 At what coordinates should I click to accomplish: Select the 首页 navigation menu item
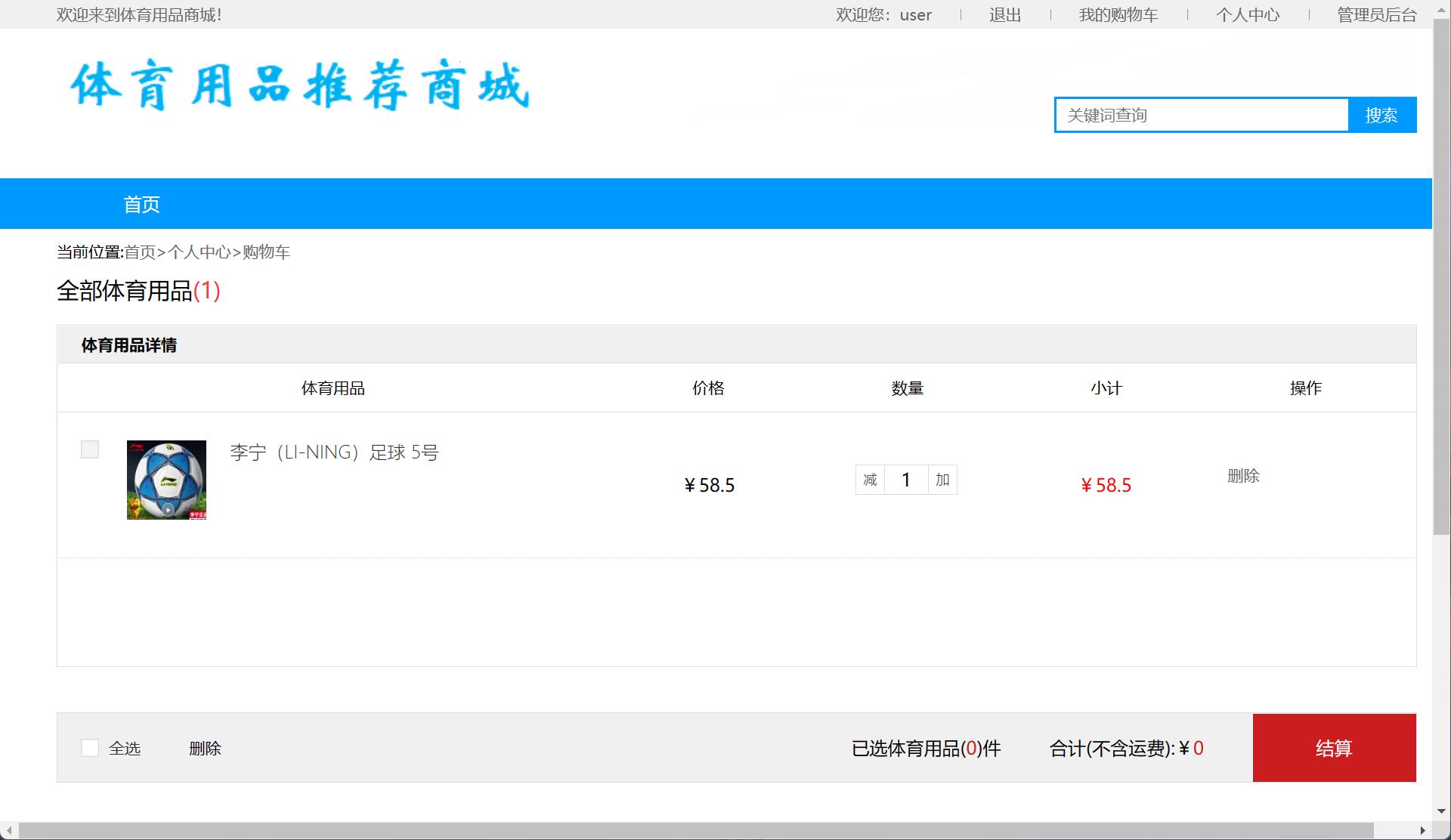pyautogui.click(x=141, y=203)
